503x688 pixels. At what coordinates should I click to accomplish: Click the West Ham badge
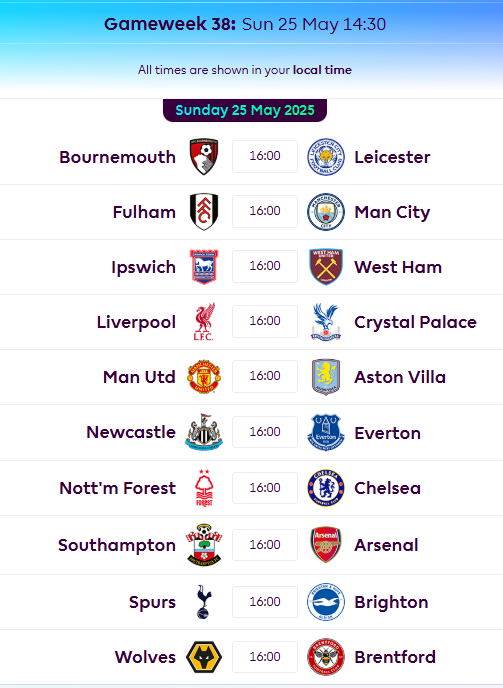(x=326, y=267)
